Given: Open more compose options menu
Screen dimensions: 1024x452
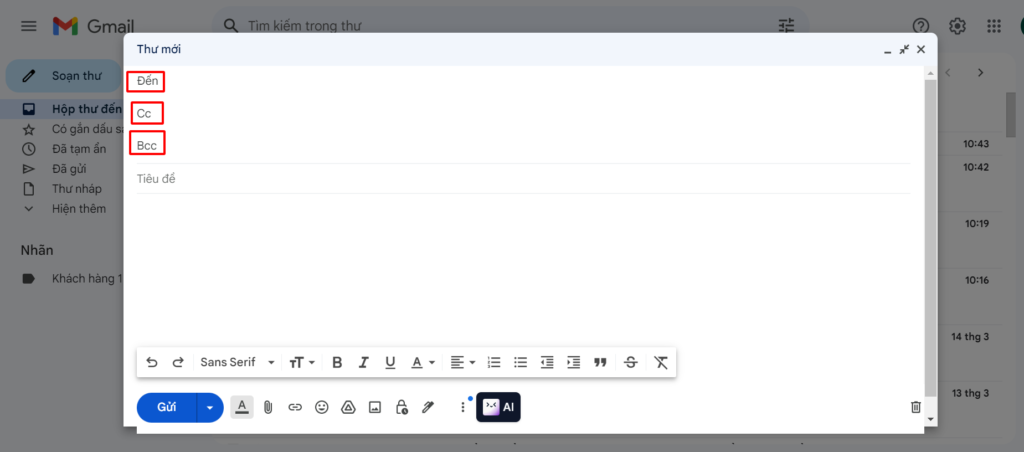Looking at the screenshot, I should click(x=463, y=407).
